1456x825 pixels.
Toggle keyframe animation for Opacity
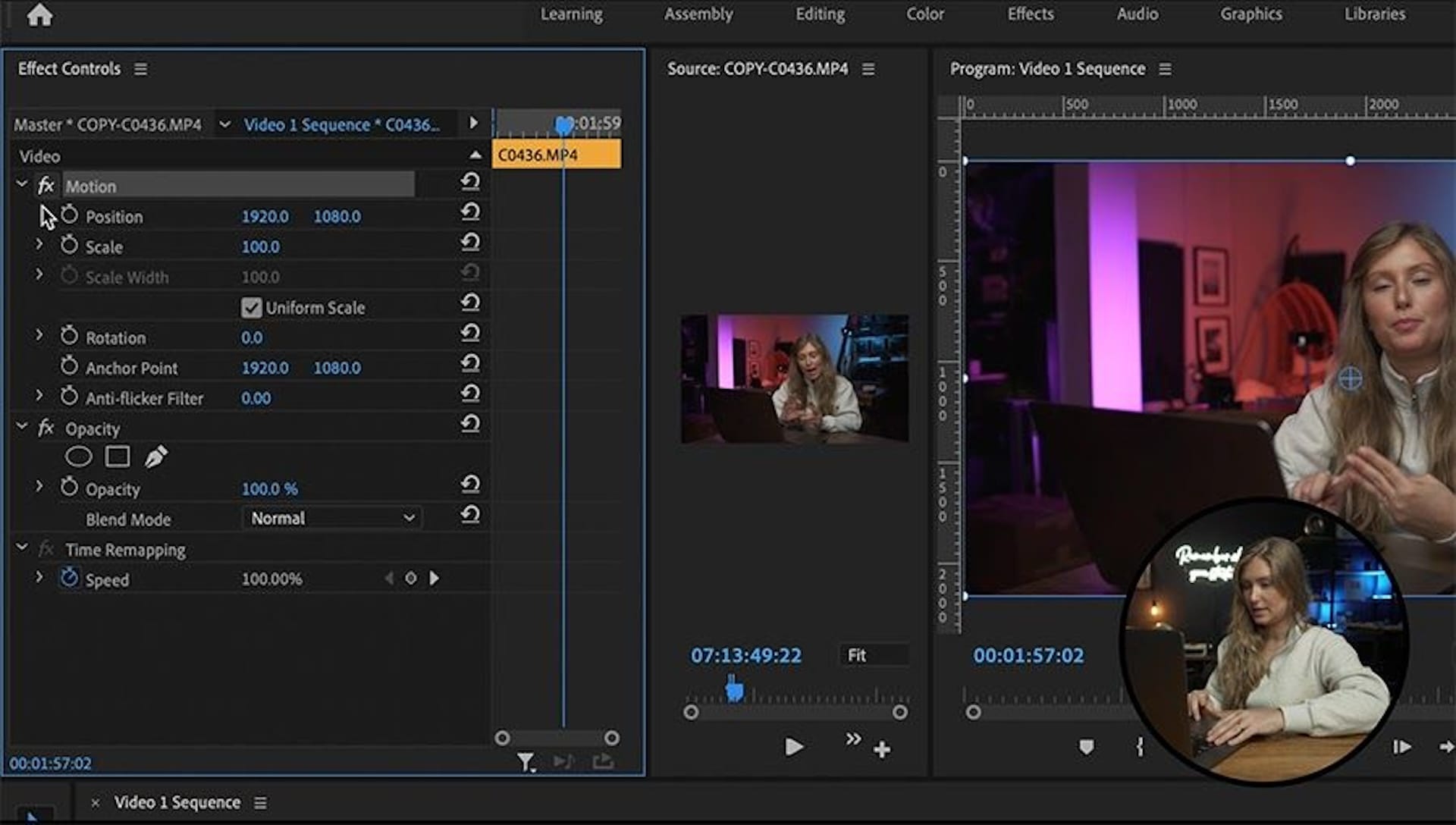69,488
